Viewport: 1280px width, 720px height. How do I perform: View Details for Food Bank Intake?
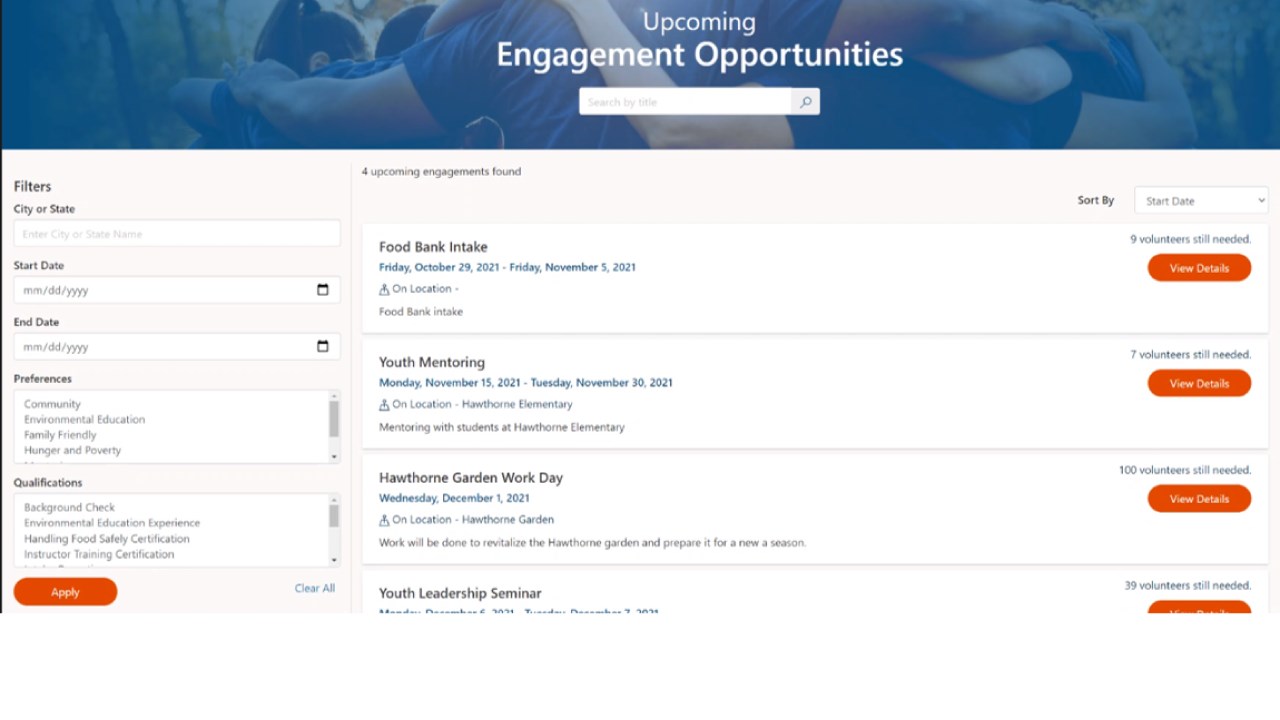coord(1199,268)
